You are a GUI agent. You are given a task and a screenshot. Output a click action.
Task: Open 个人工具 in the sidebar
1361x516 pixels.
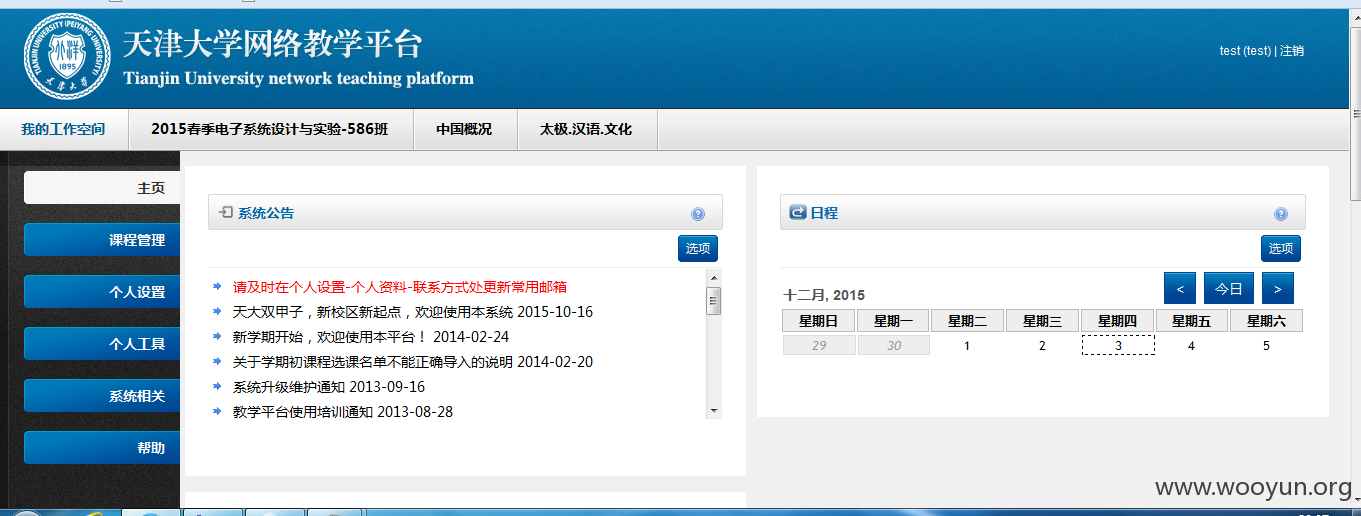click(x=102, y=344)
